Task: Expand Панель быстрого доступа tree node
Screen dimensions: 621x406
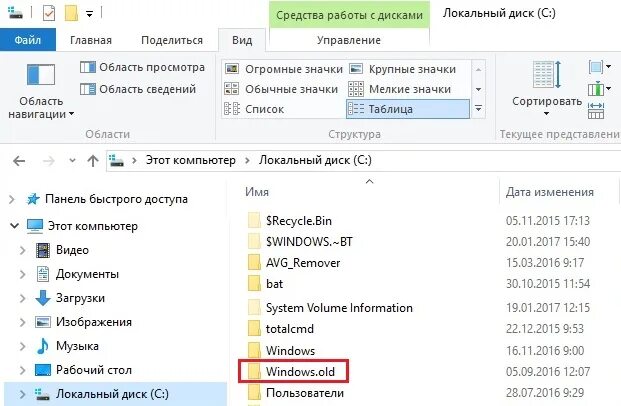Action: click(x=12, y=199)
